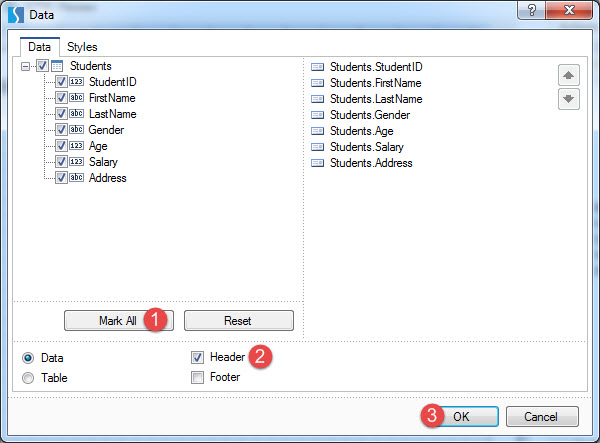The width and height of the screenshot is (600, 443).
Task: Click the Students table icon in tree
Action: 57,66
